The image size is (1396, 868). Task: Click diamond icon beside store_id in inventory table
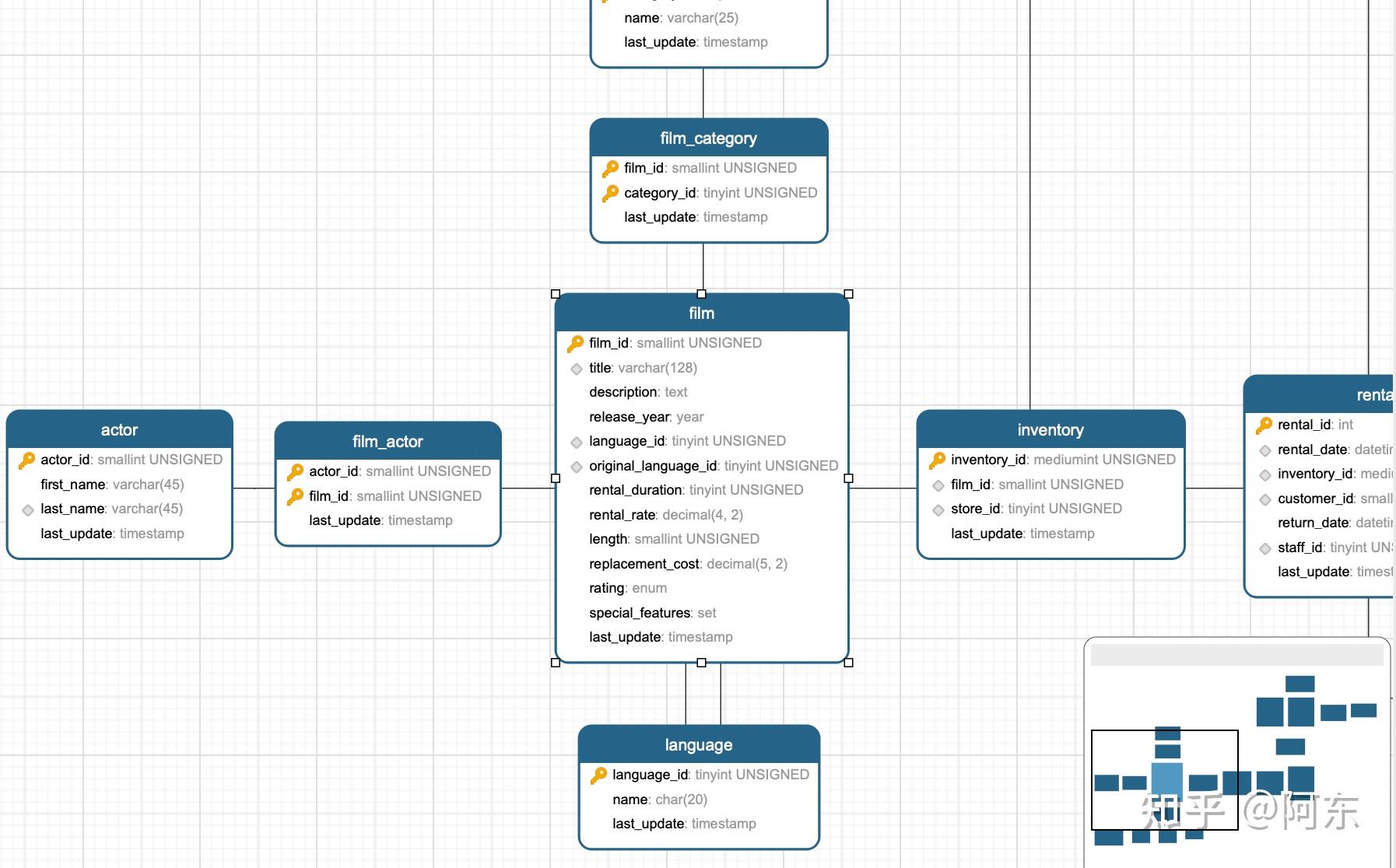pos(938,509)
